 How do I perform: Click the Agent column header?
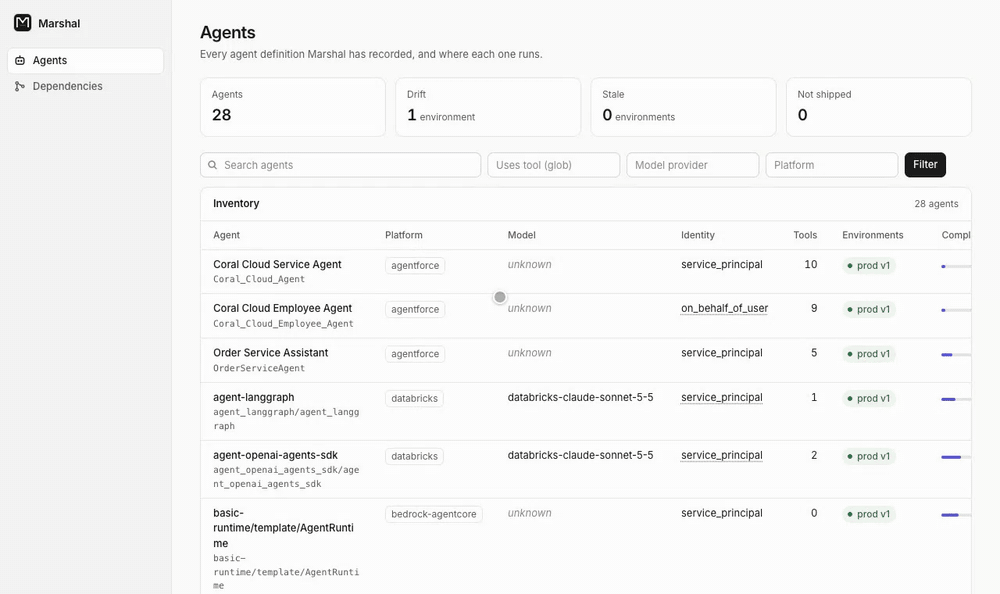(226, 235)
